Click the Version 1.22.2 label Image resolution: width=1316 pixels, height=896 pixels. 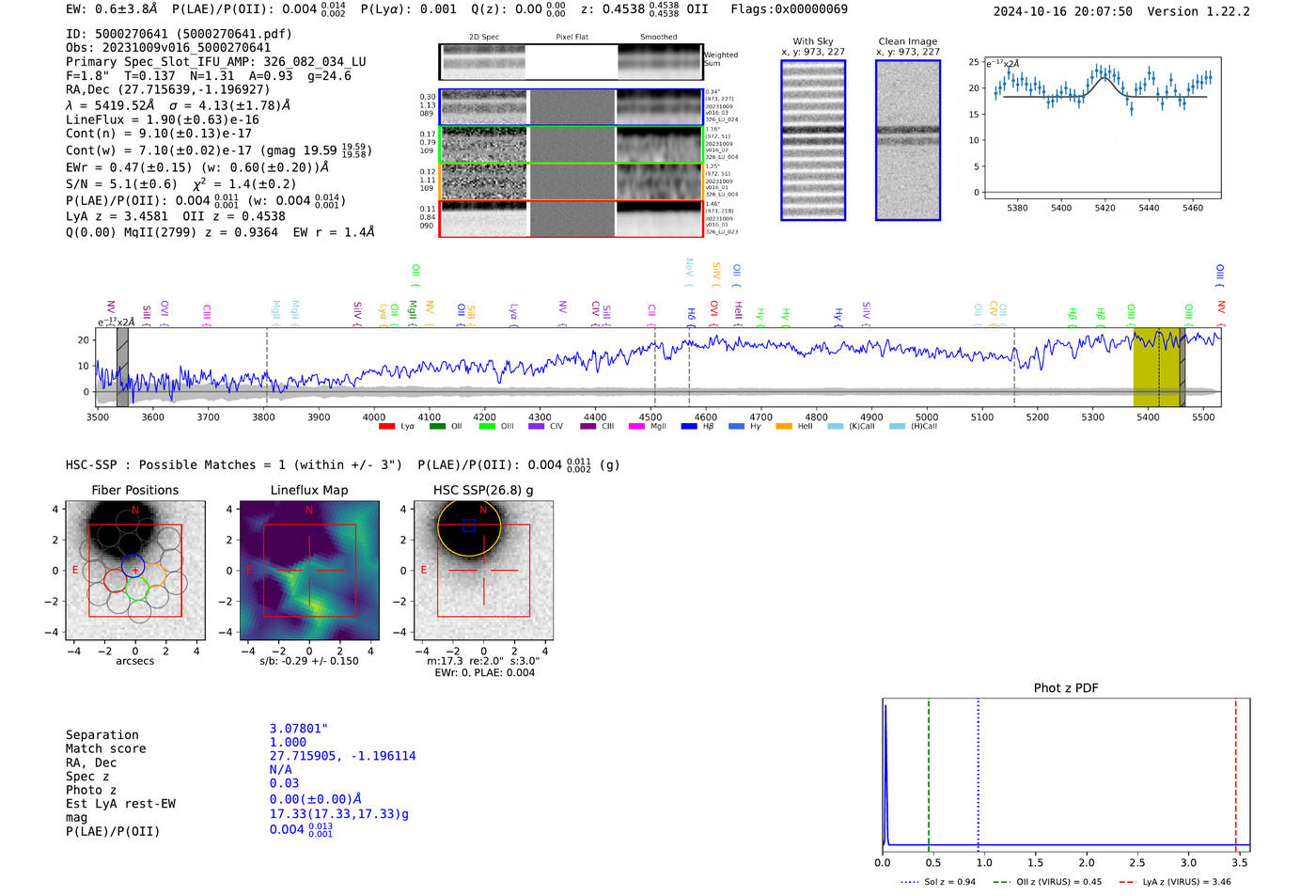click(x=1198, y=12)
